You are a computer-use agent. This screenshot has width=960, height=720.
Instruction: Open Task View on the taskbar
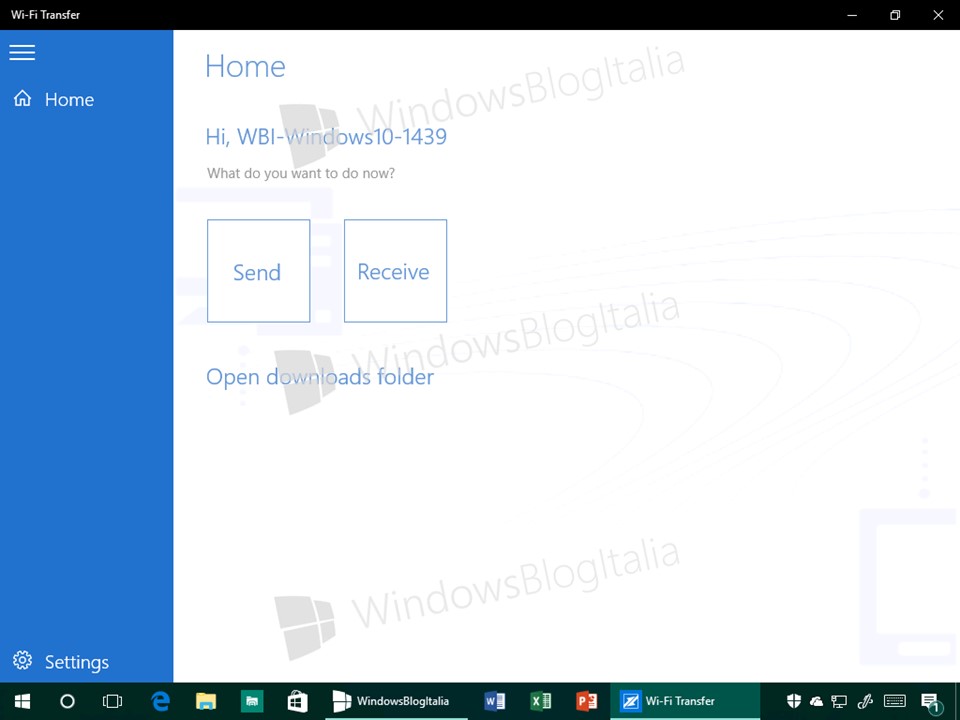pos(113,701)
